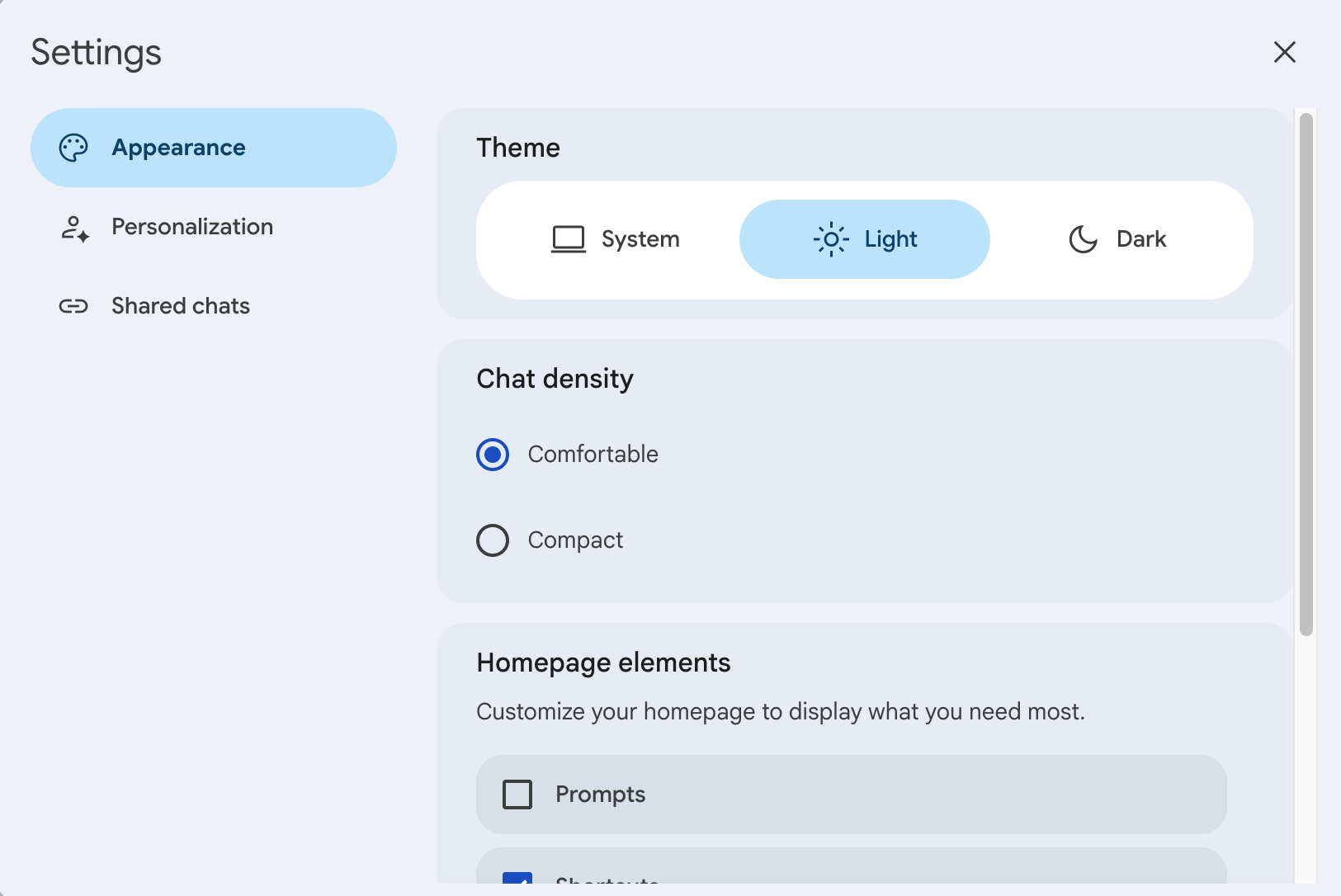Uncheck the Shortcuts homepage element
This screenshot has width=1341, height=896.
[518, 880]
